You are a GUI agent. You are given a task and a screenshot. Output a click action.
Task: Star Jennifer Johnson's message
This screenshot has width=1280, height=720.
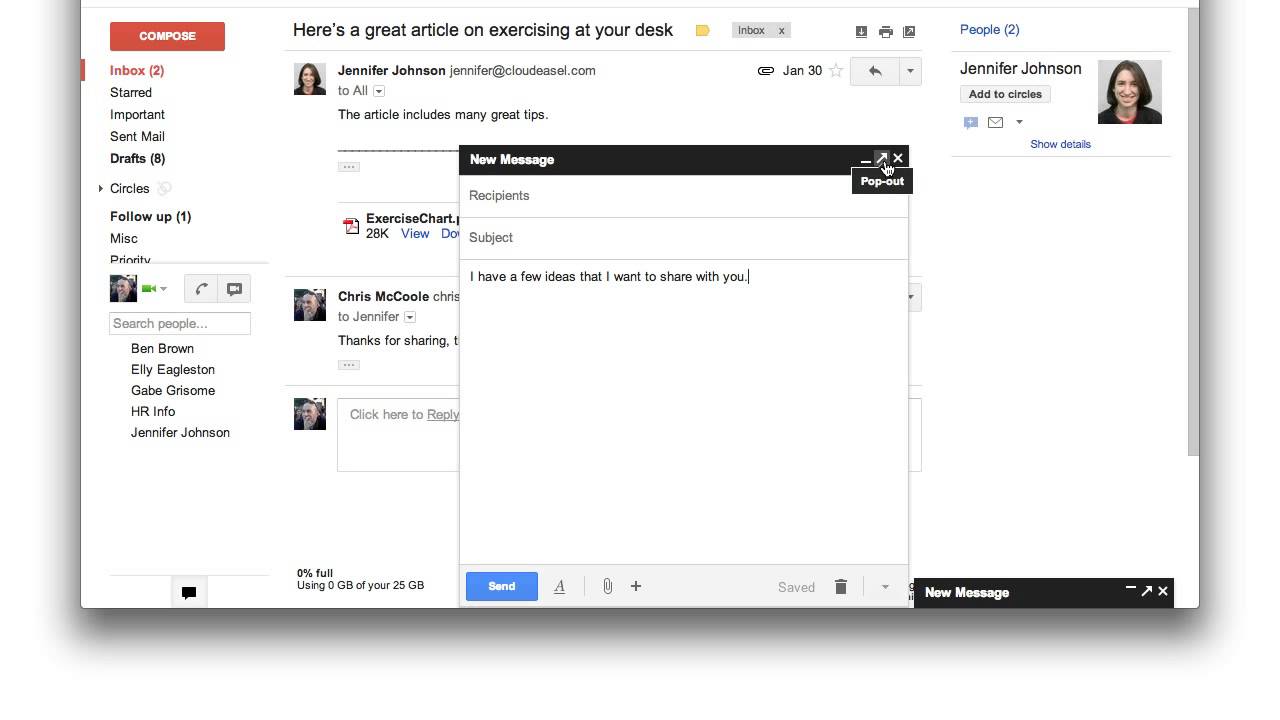click(836, 71)
